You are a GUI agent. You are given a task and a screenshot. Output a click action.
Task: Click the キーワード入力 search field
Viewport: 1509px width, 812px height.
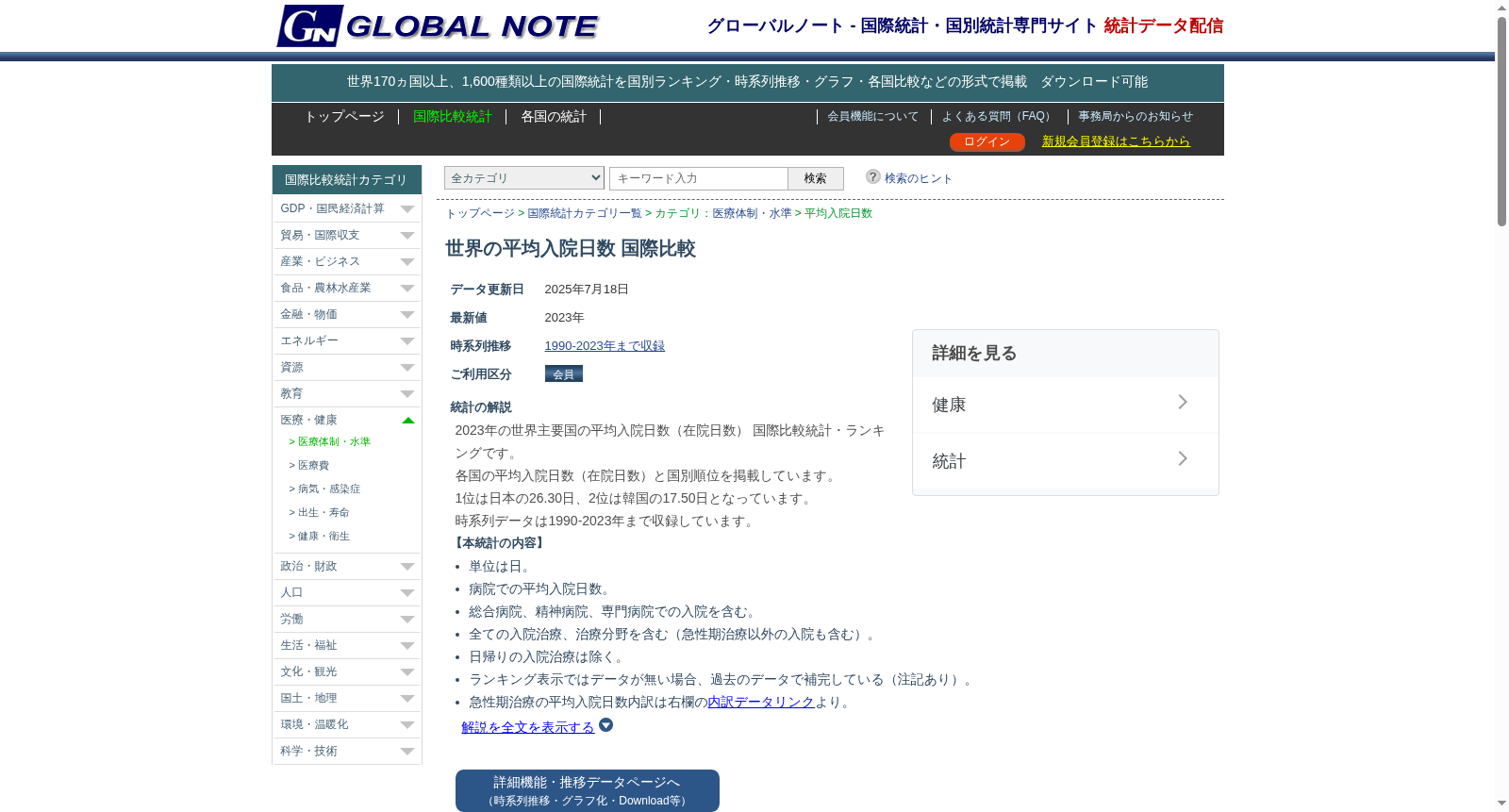click(699, 178)
